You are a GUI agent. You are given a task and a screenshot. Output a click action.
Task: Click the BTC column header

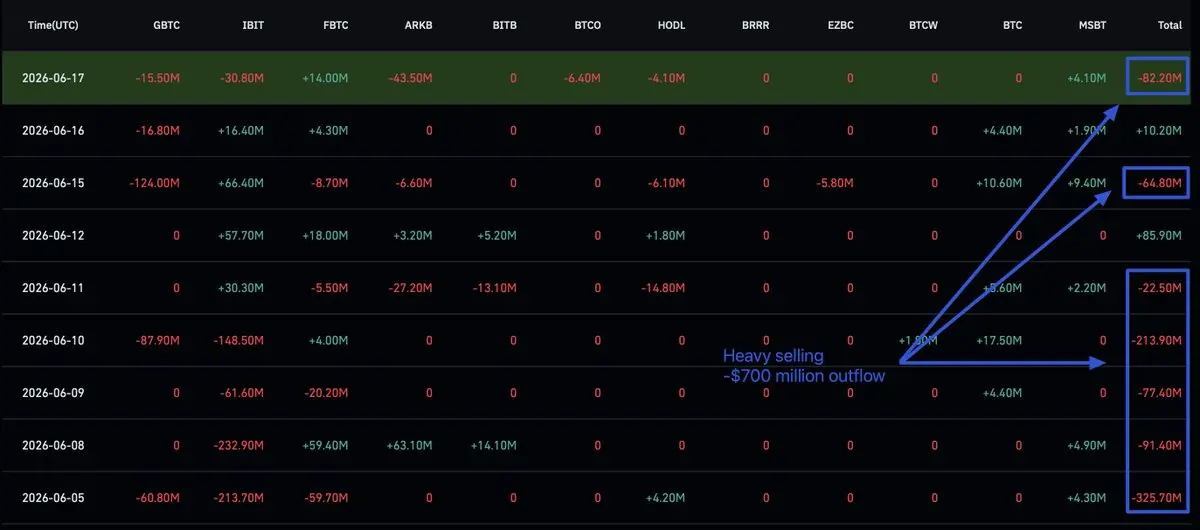[1011, 24]
